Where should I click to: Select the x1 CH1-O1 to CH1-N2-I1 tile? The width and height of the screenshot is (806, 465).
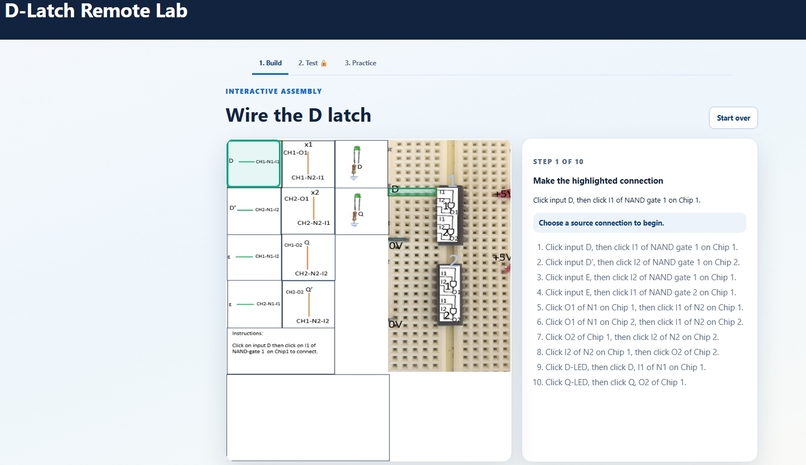tap(308, 164)
